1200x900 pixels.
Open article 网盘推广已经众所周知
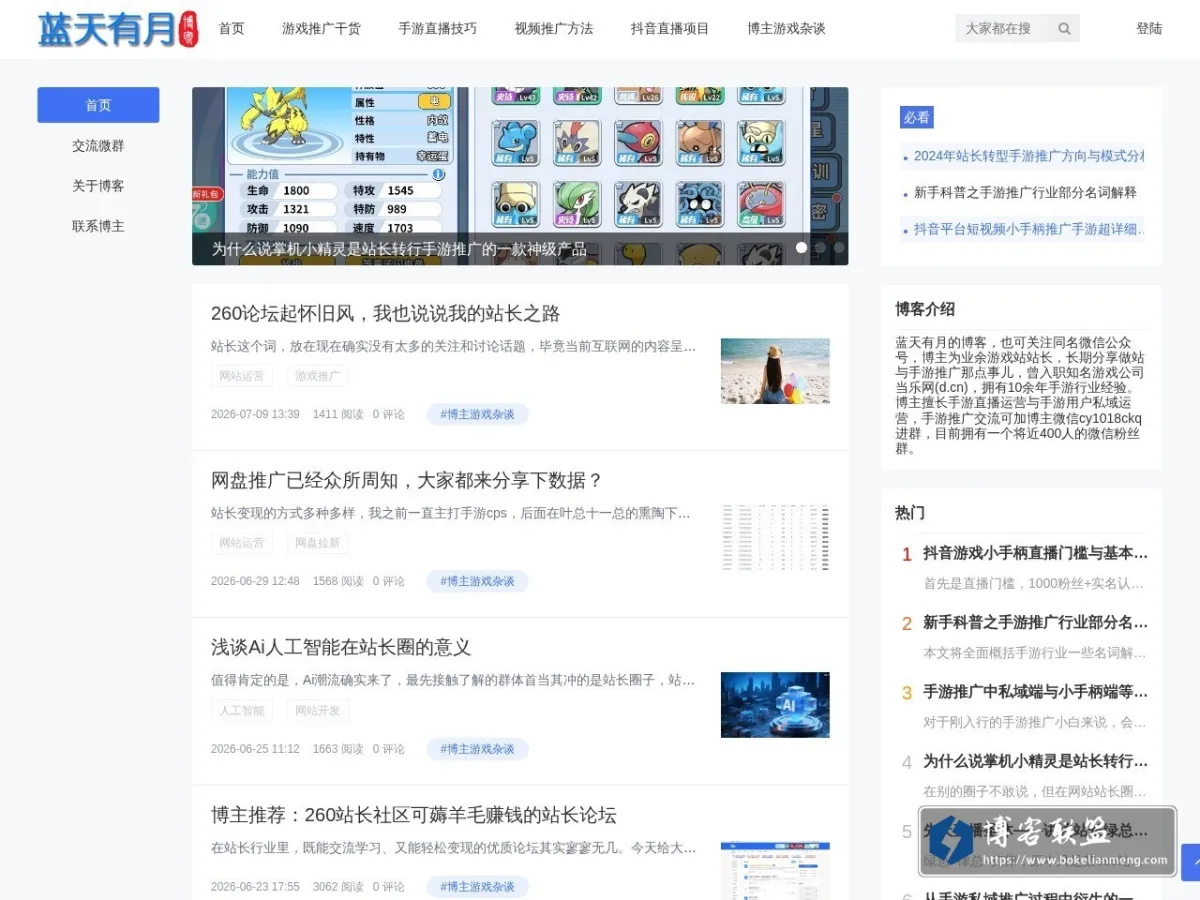[x=407, y=480]
